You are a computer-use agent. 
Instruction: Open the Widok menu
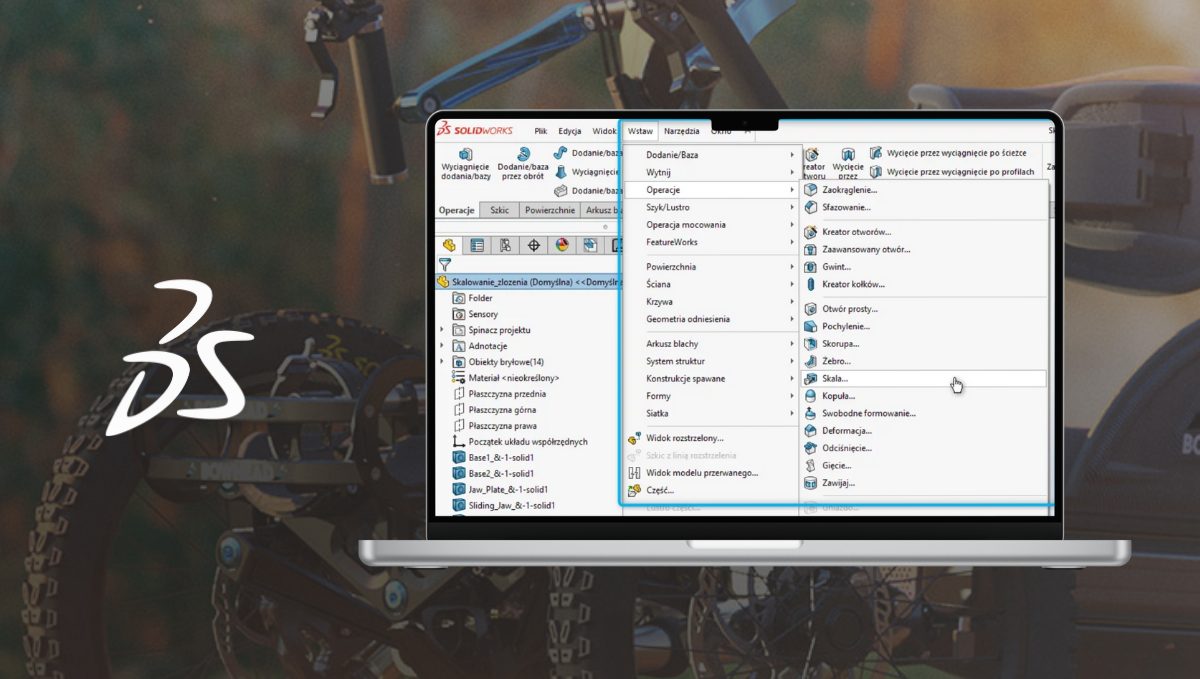pos(604,131)
